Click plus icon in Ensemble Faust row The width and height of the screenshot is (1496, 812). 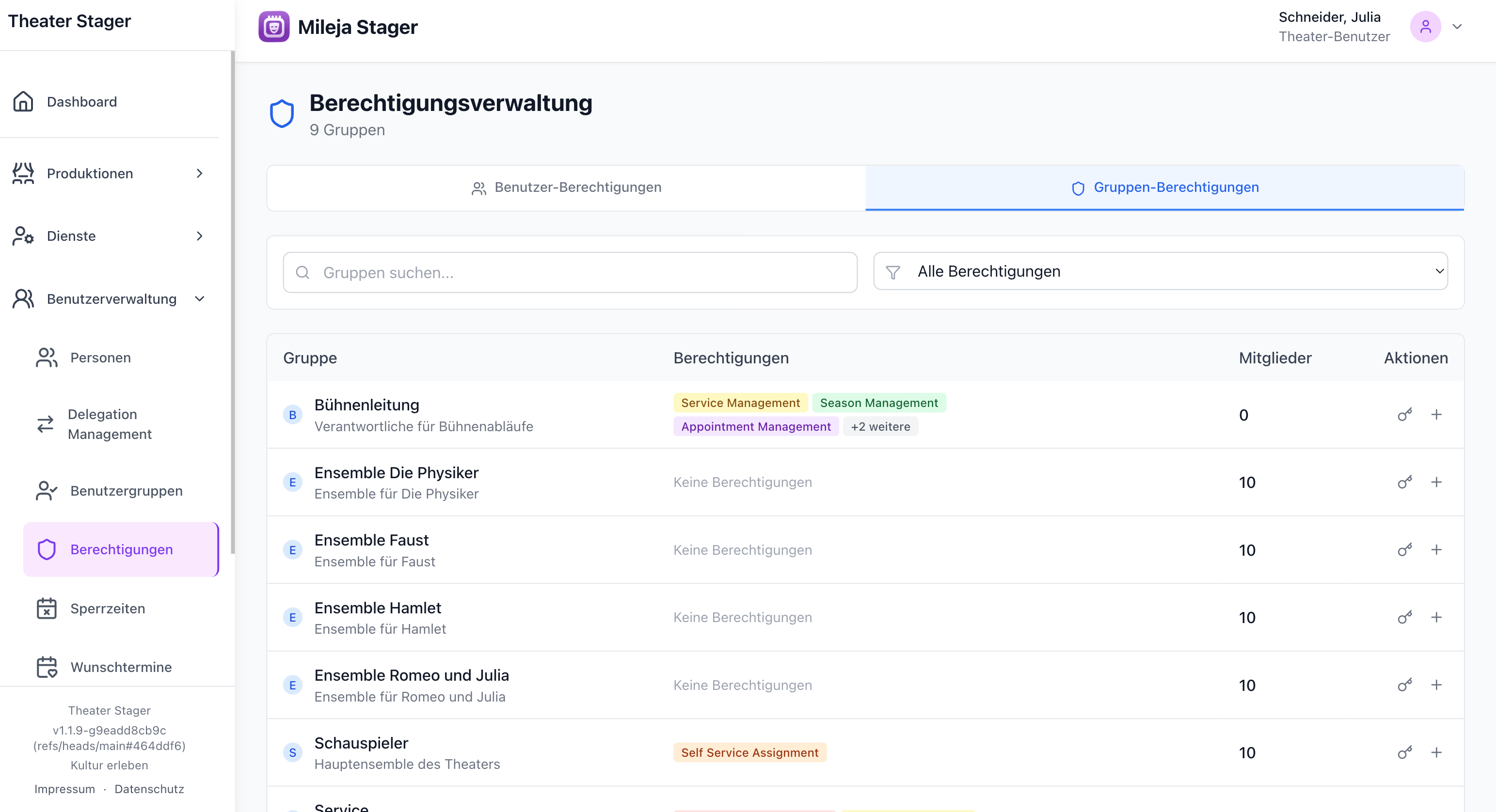1435,550
